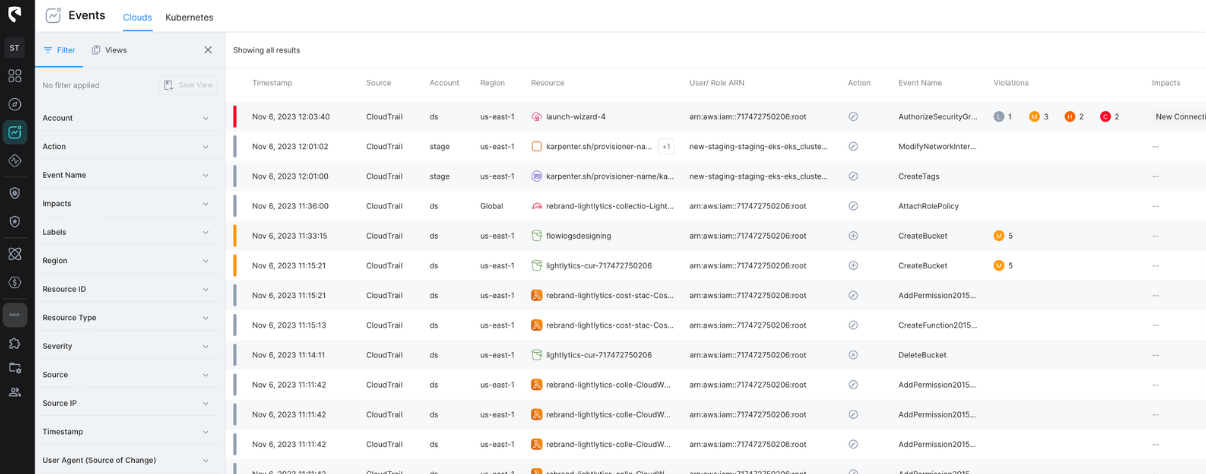Click the three-dots more icon in sidebar
1206x474 pixels.
click(14, 314)
